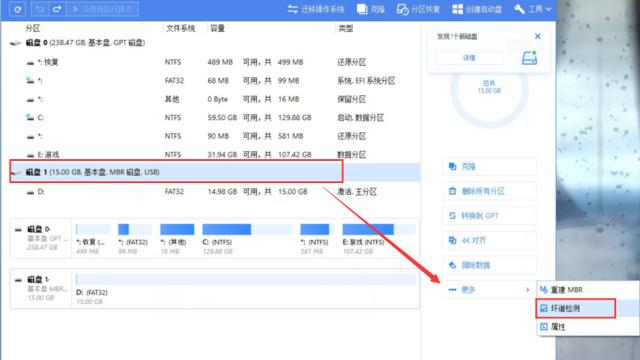The height and width of the screenshot is (360, 640).
Task: Choose 重建 MBR from the submenu
Action: pos(588,290)
